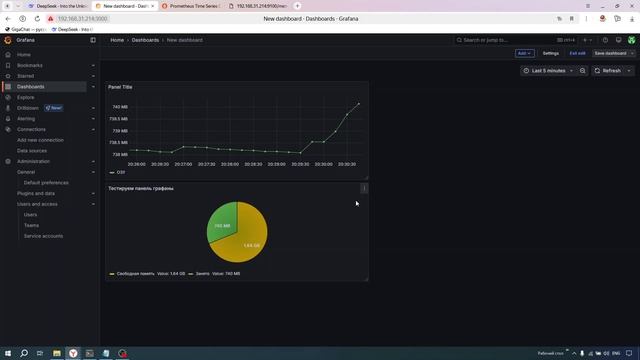The image size is (640, 360).
Task: Open Windows Start menu
Action: [x=8, y=353]
